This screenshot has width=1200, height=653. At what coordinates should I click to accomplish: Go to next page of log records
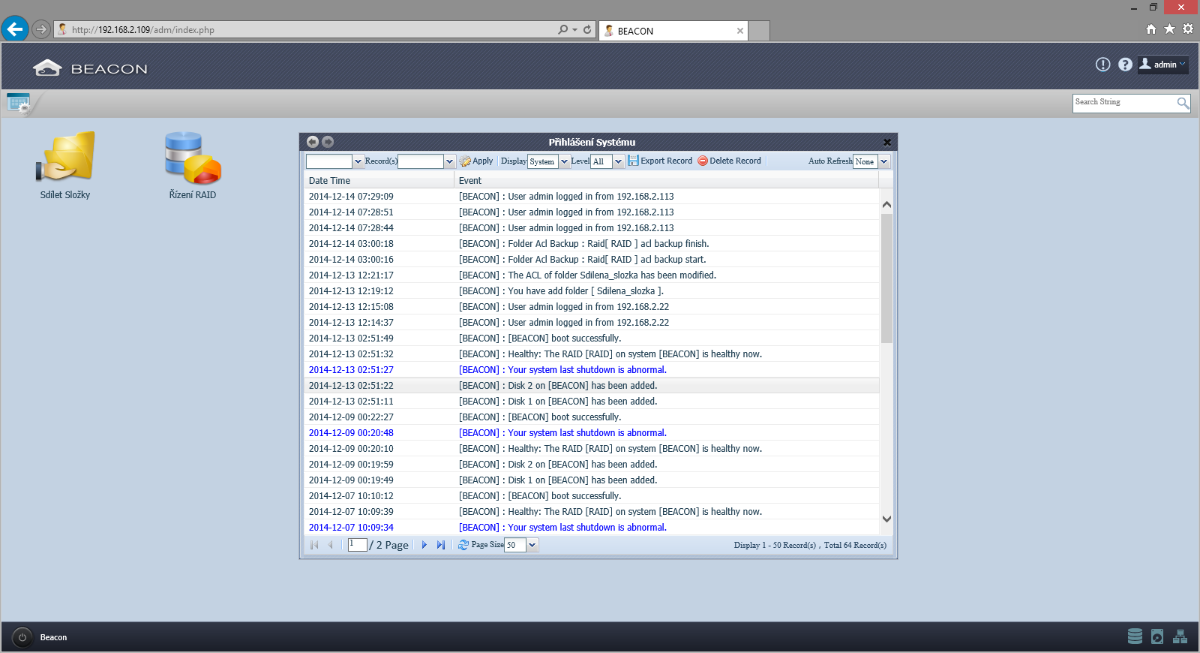[424, 545]
